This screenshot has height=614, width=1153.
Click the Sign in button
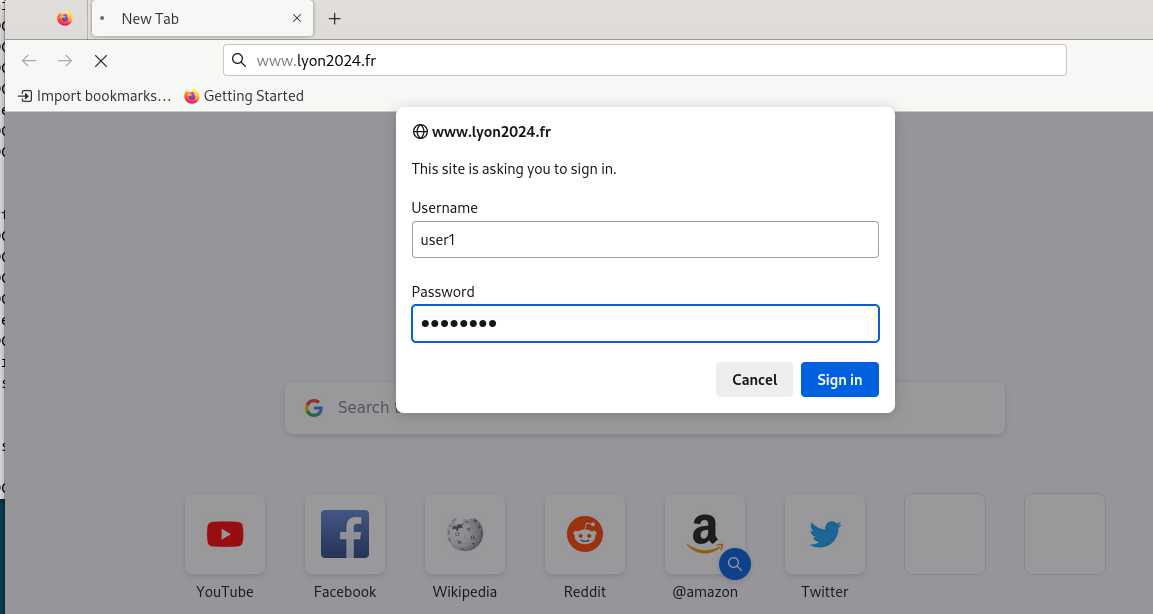click(x=840, y=379)
